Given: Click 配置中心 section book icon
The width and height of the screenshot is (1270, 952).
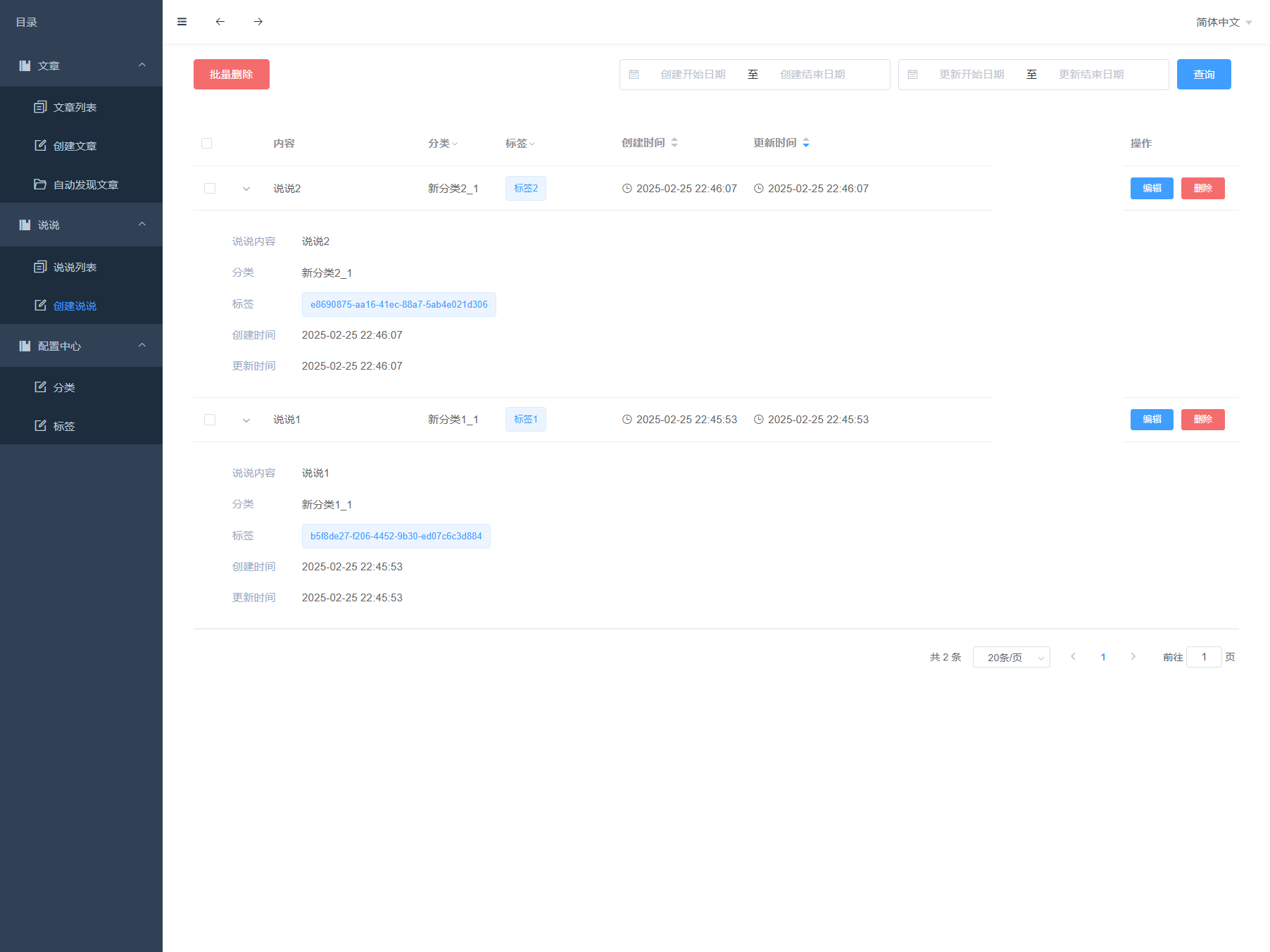Looking at the screenshot, I should (25, 346).
